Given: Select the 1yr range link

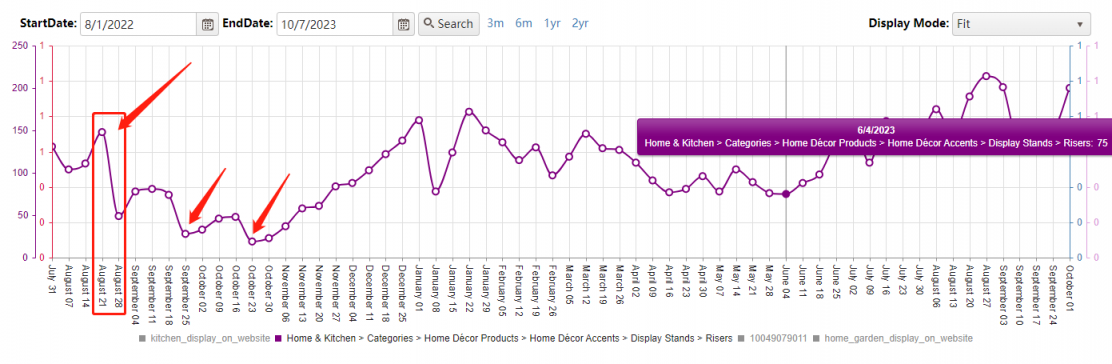Looking at the screenshot, I should [552, 23].
